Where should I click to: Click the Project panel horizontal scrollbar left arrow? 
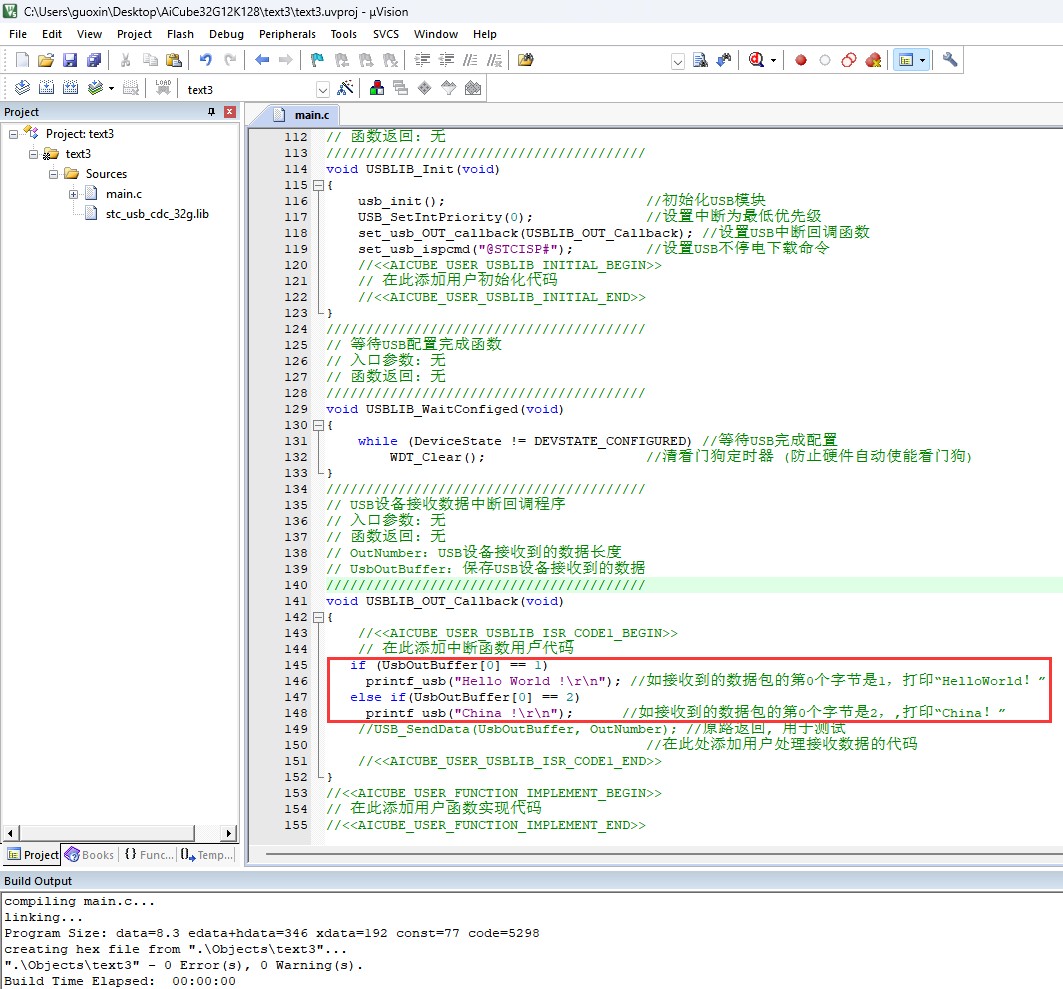pyautogui.click(x=10, y=833)
